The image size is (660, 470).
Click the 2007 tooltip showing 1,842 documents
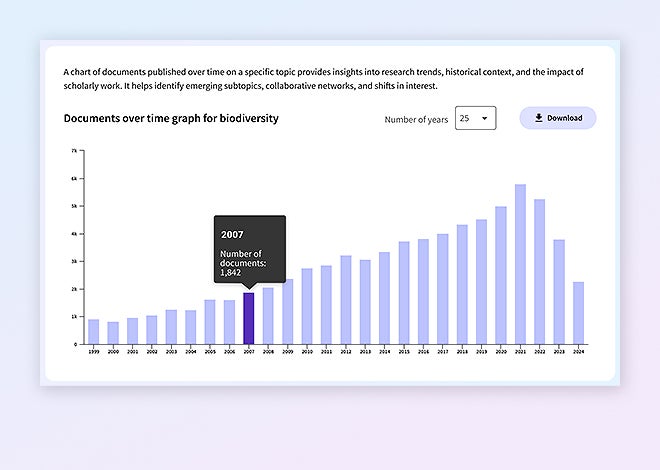(x=249, y=250)
